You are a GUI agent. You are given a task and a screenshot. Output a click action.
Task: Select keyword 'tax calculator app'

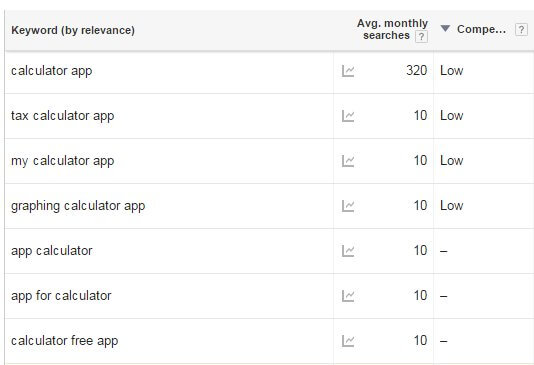(x=63, y=116)
